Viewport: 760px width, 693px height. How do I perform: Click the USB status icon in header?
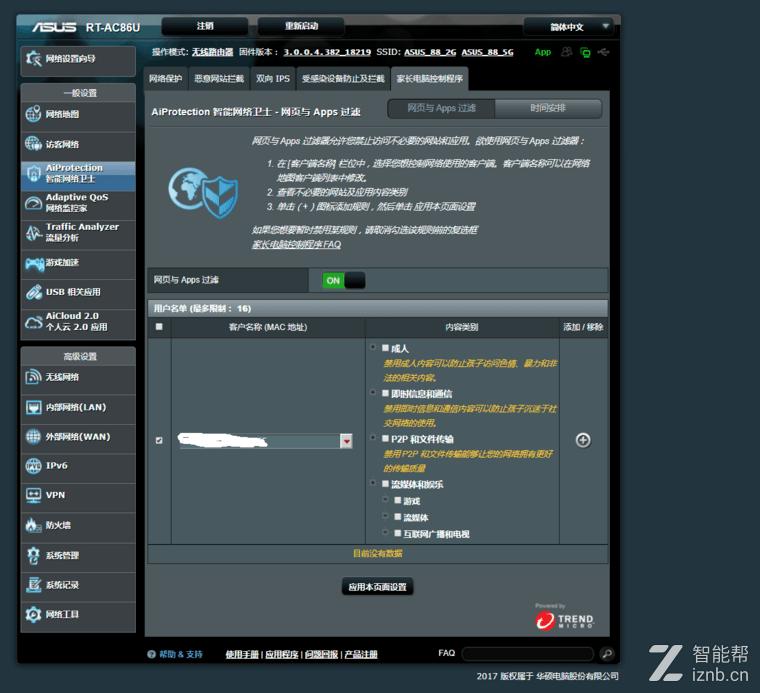click(603, 52)
